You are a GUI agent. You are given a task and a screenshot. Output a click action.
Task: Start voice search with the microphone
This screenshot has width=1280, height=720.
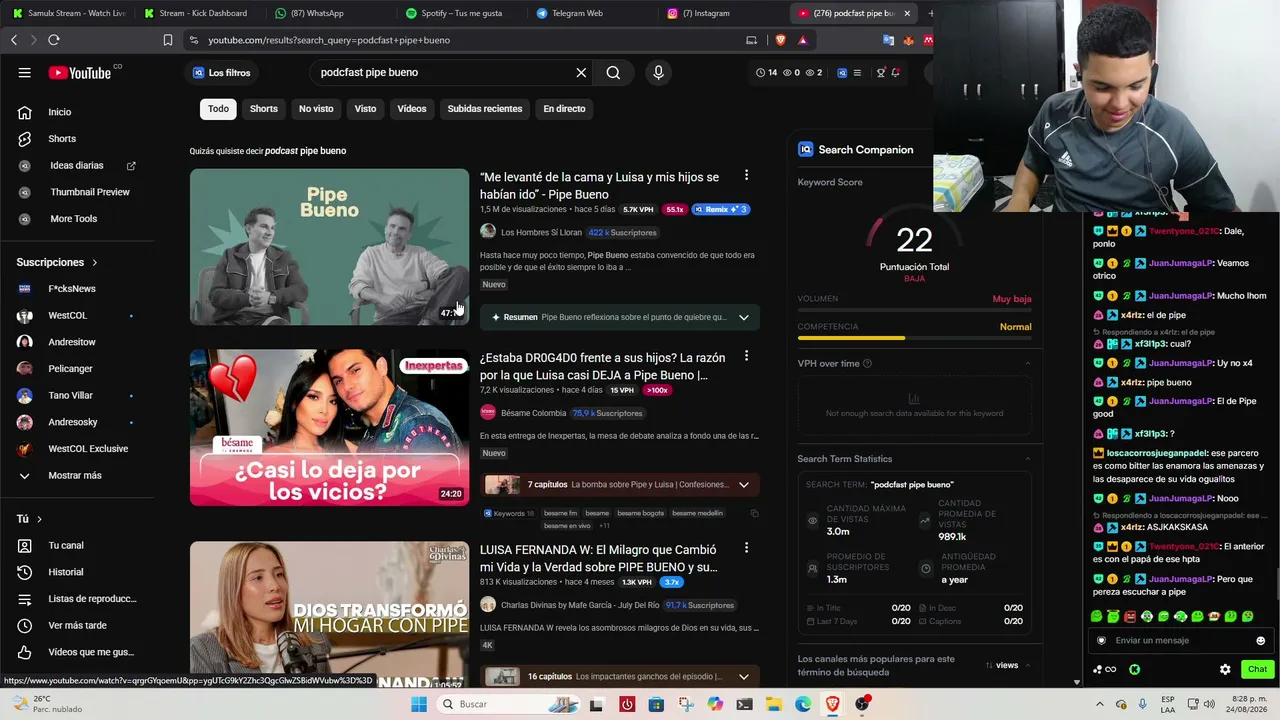tap(658, 72)
